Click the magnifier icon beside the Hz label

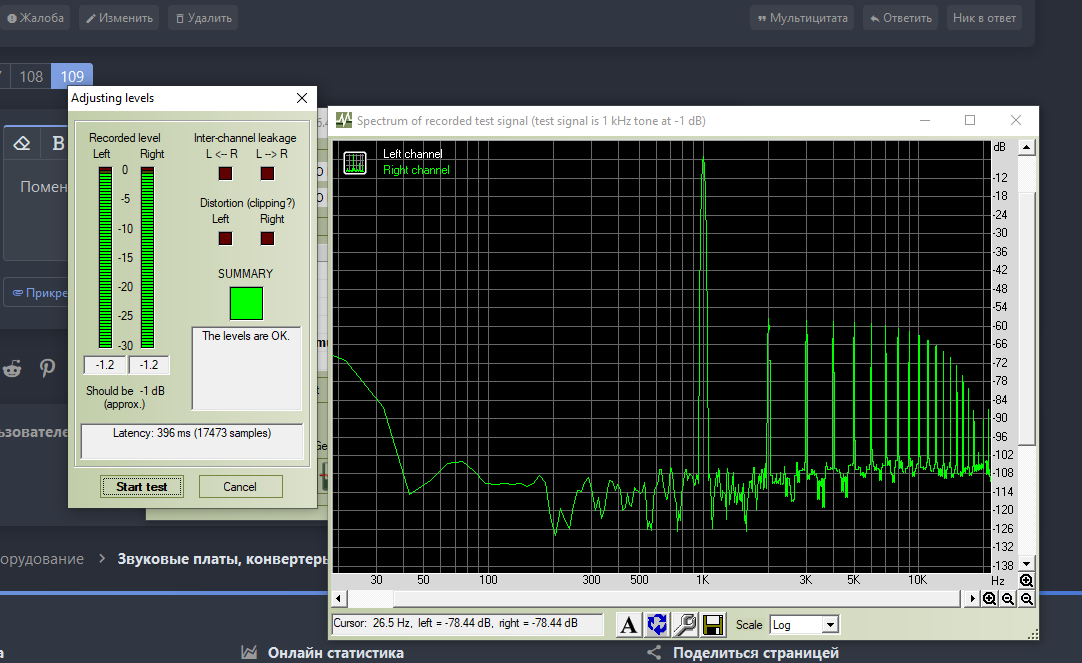[1026, 581]
